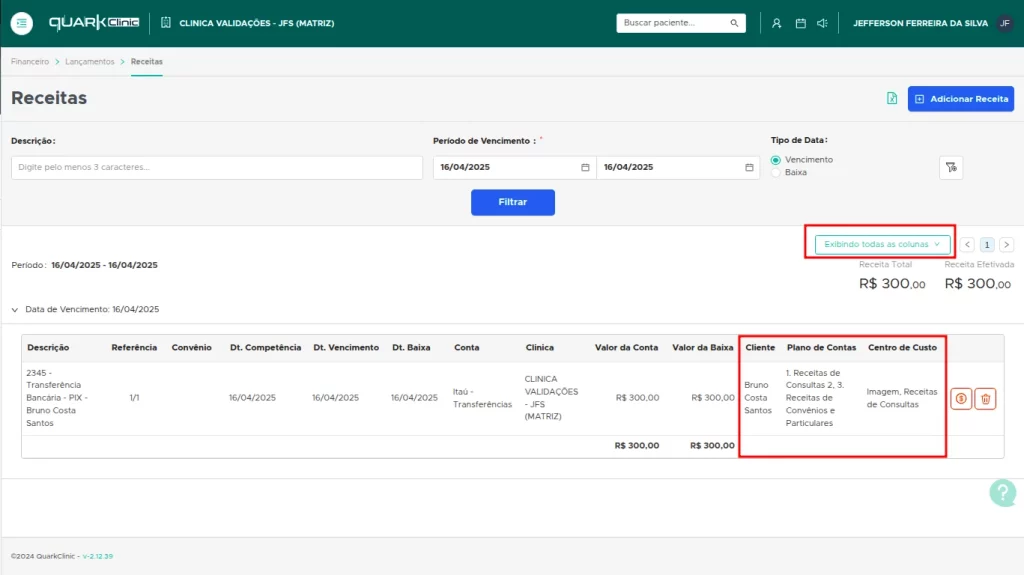Screen dimensions: 1024x575
Task: Click description cell 2345 - Transferência Bancária
Action: [57, 398]
